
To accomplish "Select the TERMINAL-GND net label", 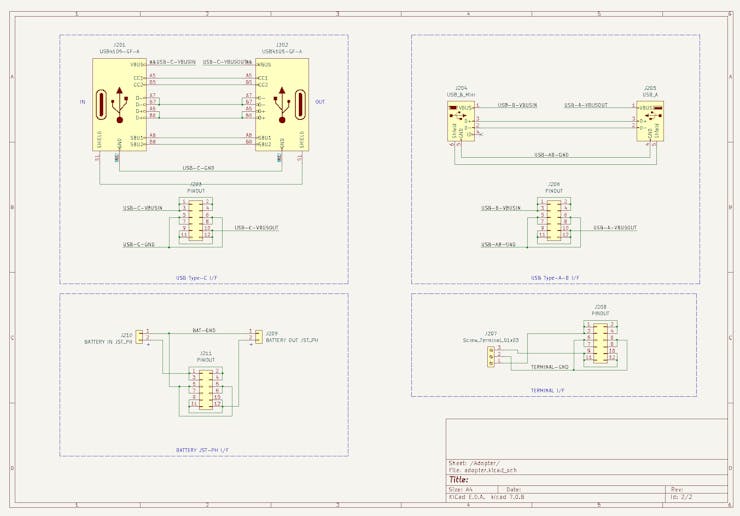I will coord(549,366).
